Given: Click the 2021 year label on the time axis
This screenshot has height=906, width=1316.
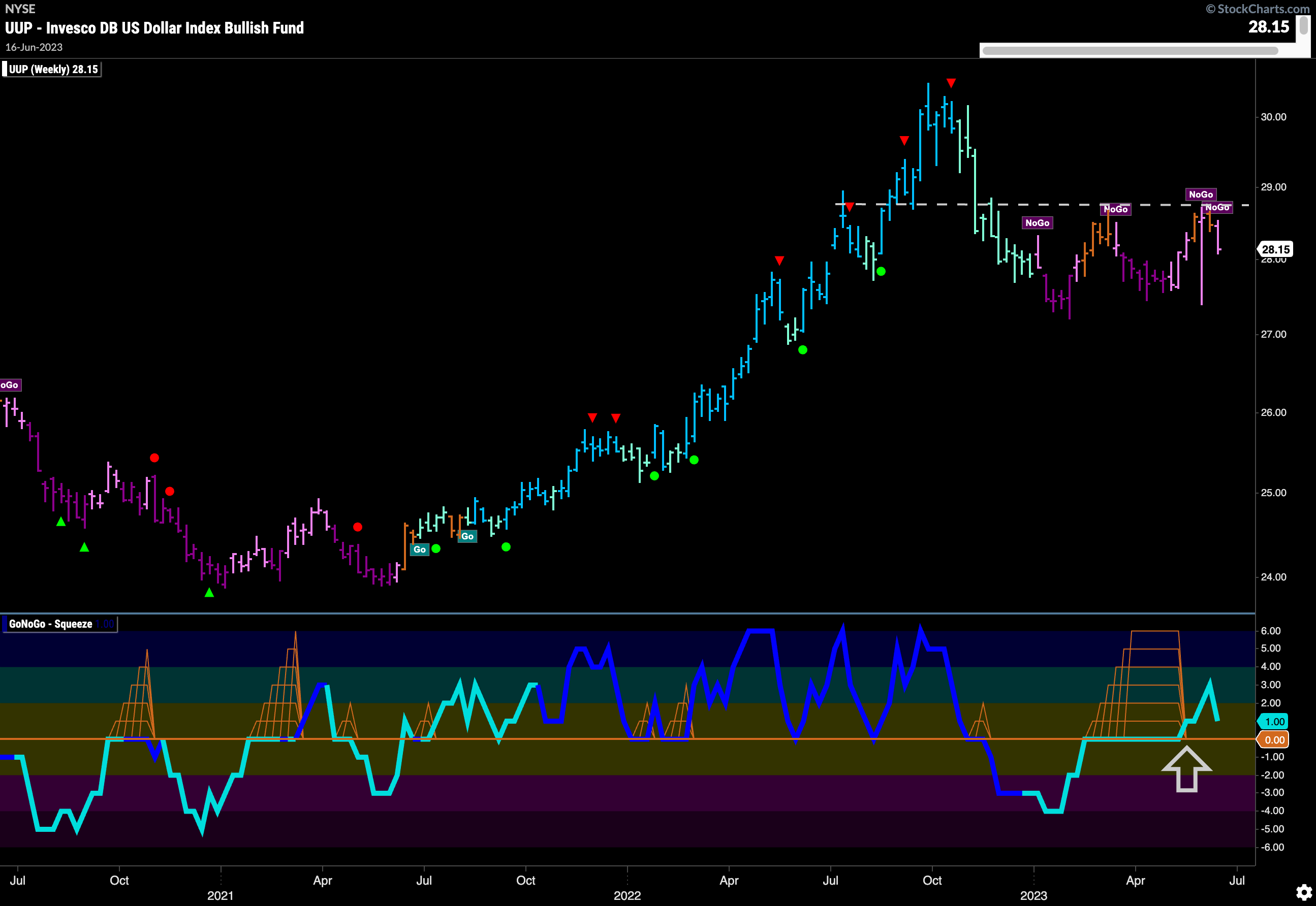Looking at the screenshot, I should pos(221,895).
